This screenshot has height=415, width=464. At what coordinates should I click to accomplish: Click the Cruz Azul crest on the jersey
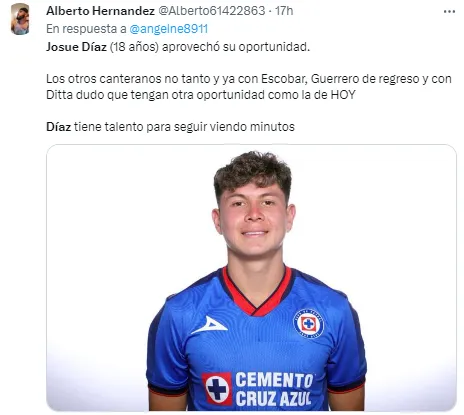308,323
